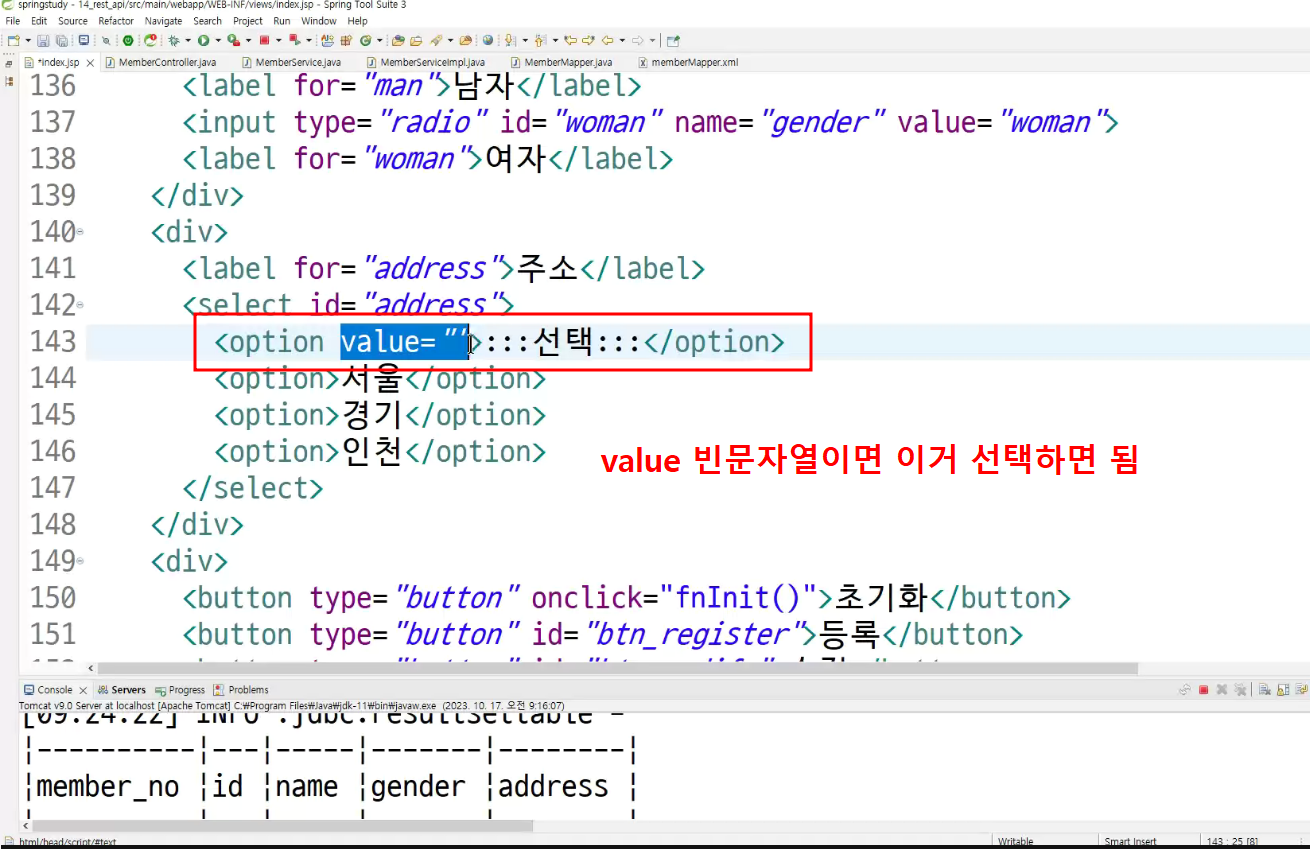Click Smart Insert in status bar
The width and height of the screenshot is (1310, 849).
(1130, 842)
